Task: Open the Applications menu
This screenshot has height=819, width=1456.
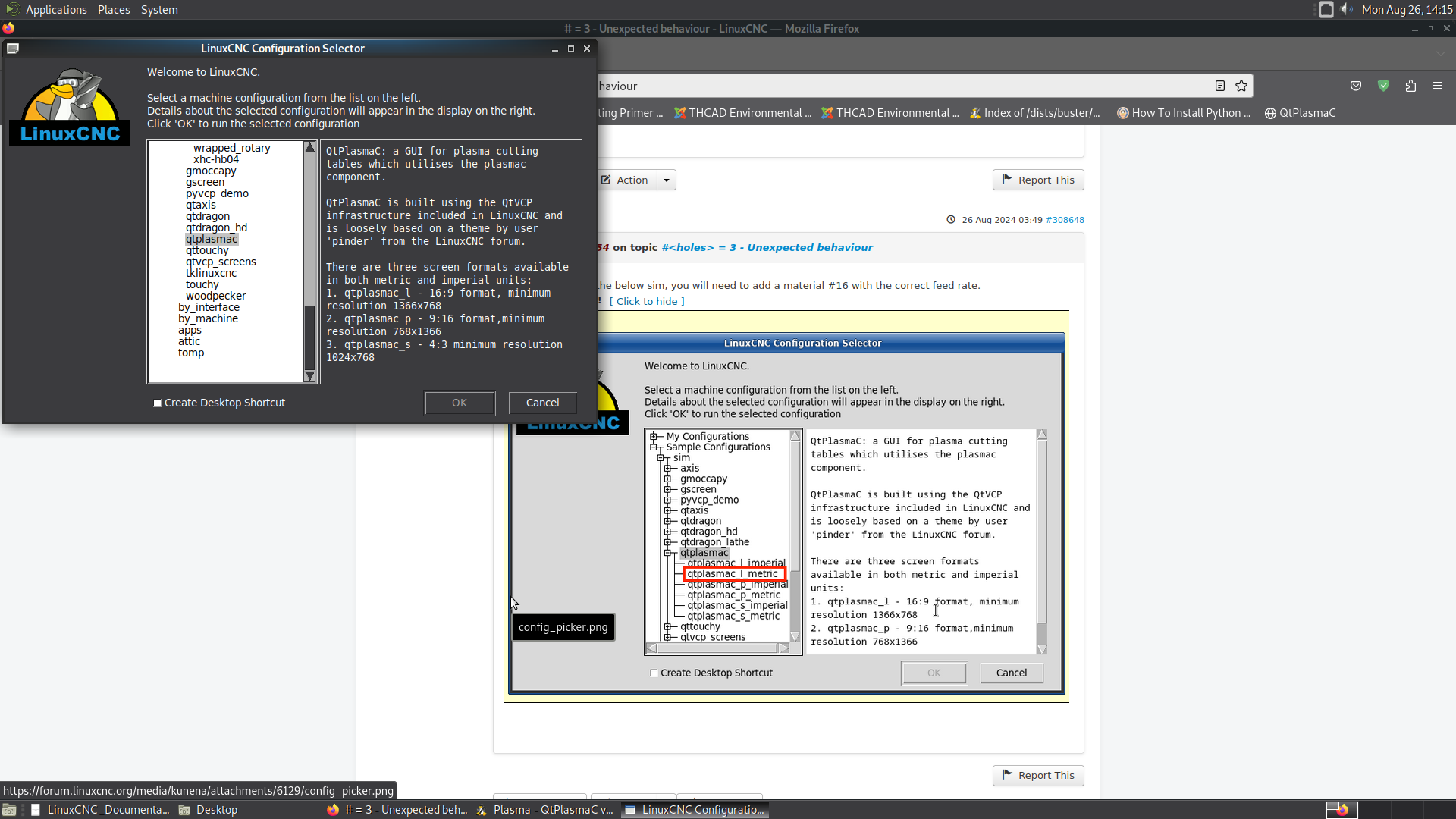Action: [56, 9]
